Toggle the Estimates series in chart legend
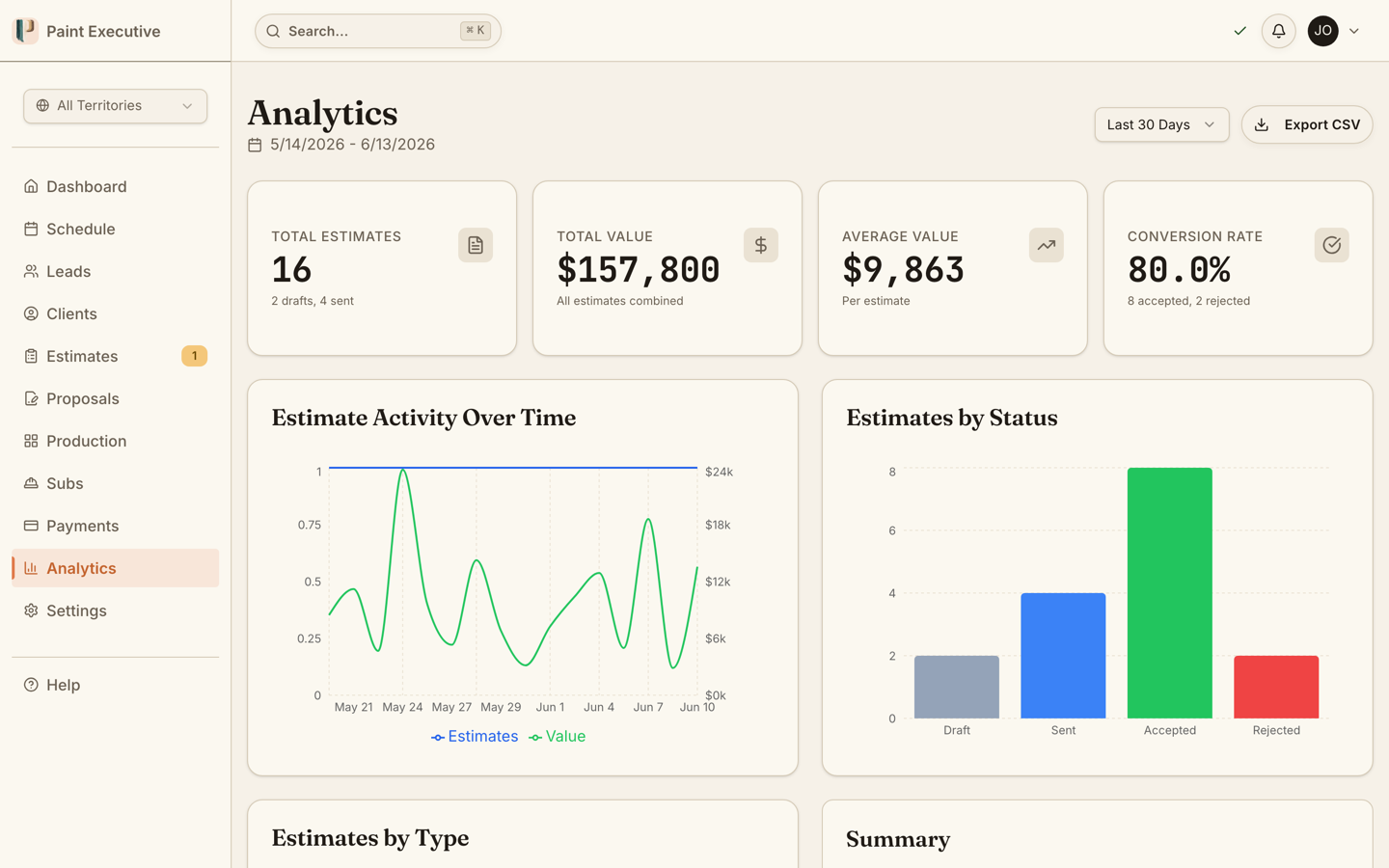The image size is (1389, 868). (475, 736)
